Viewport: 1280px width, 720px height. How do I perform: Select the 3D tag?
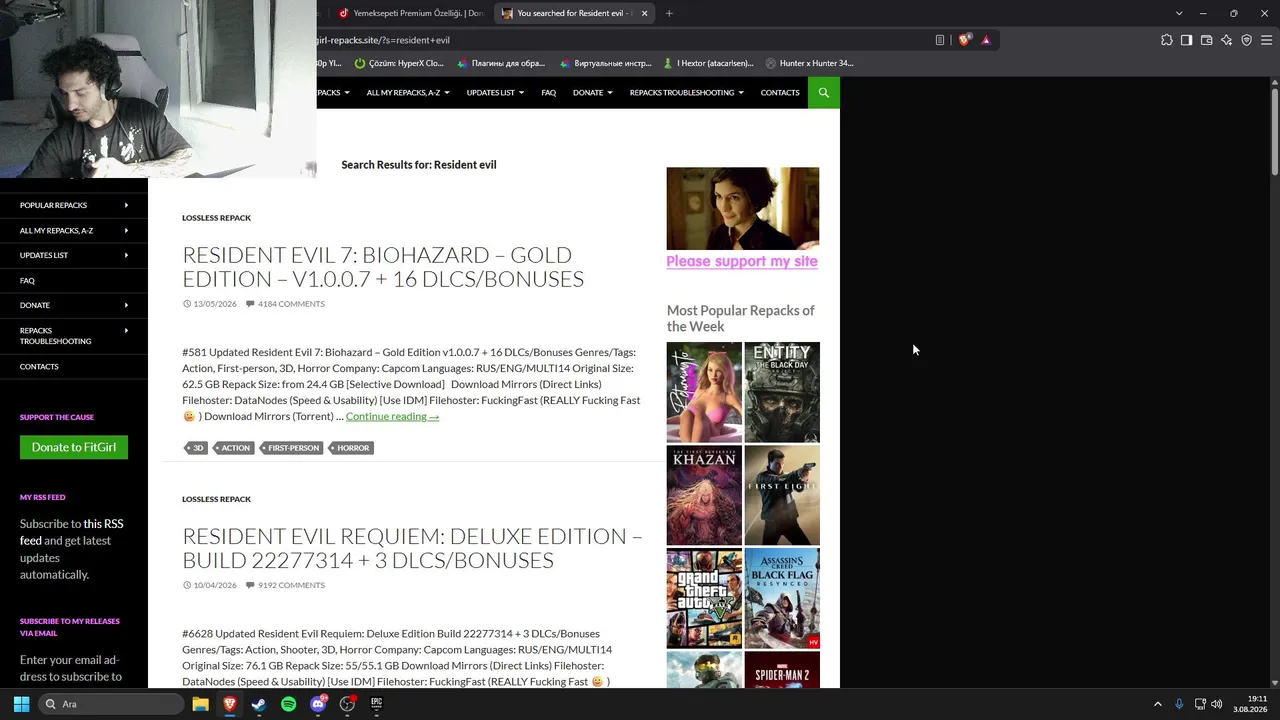point(196,448)
